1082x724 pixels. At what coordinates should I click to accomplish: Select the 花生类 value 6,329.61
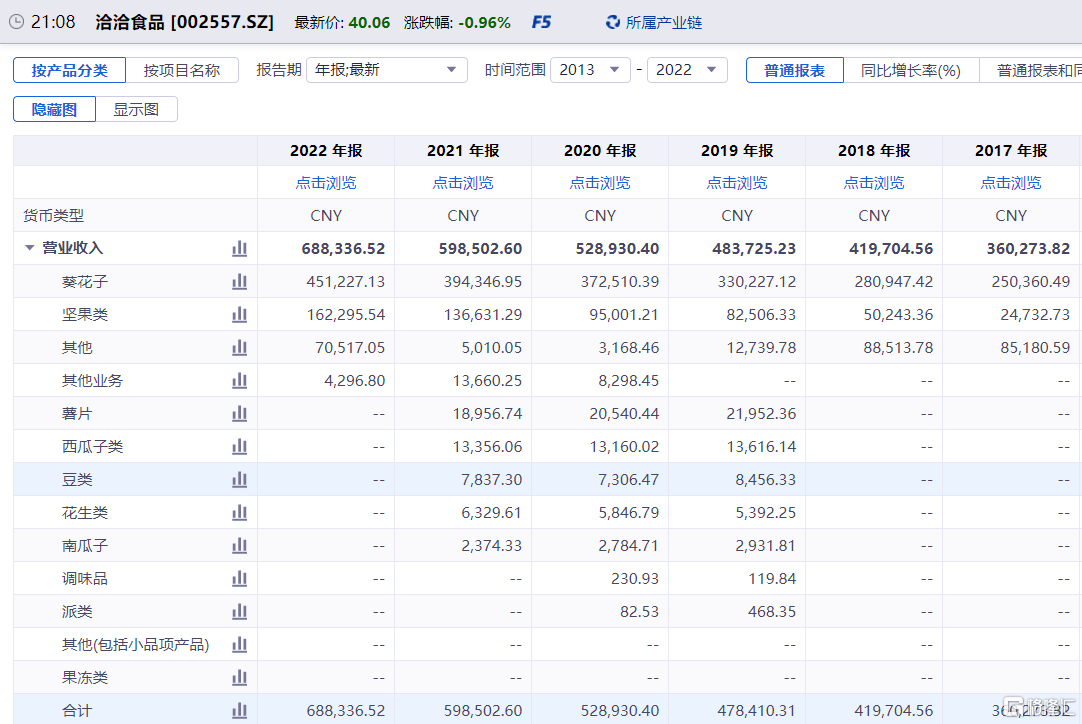(491, 512)
